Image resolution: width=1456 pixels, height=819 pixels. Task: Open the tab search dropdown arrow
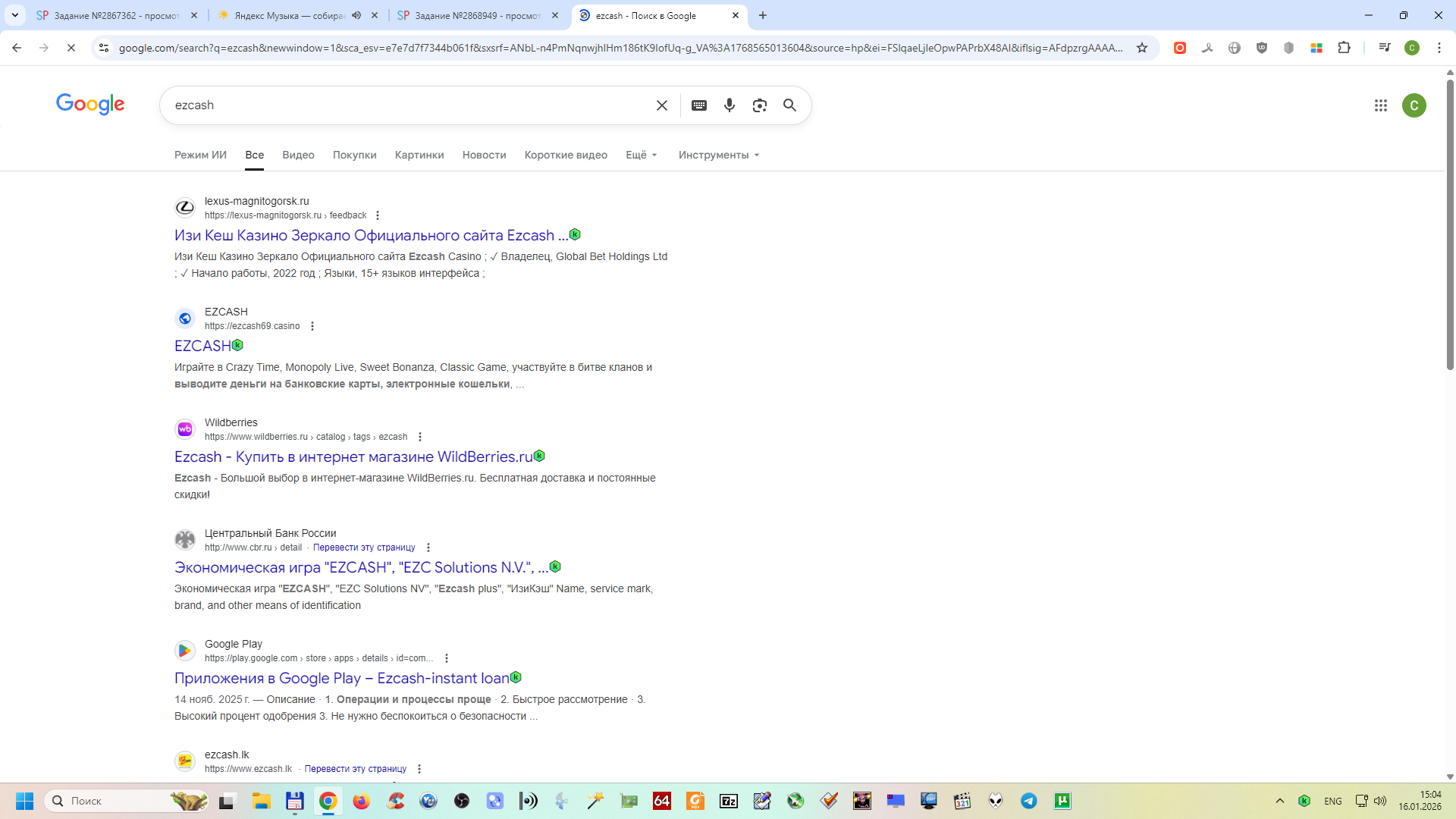14,15
